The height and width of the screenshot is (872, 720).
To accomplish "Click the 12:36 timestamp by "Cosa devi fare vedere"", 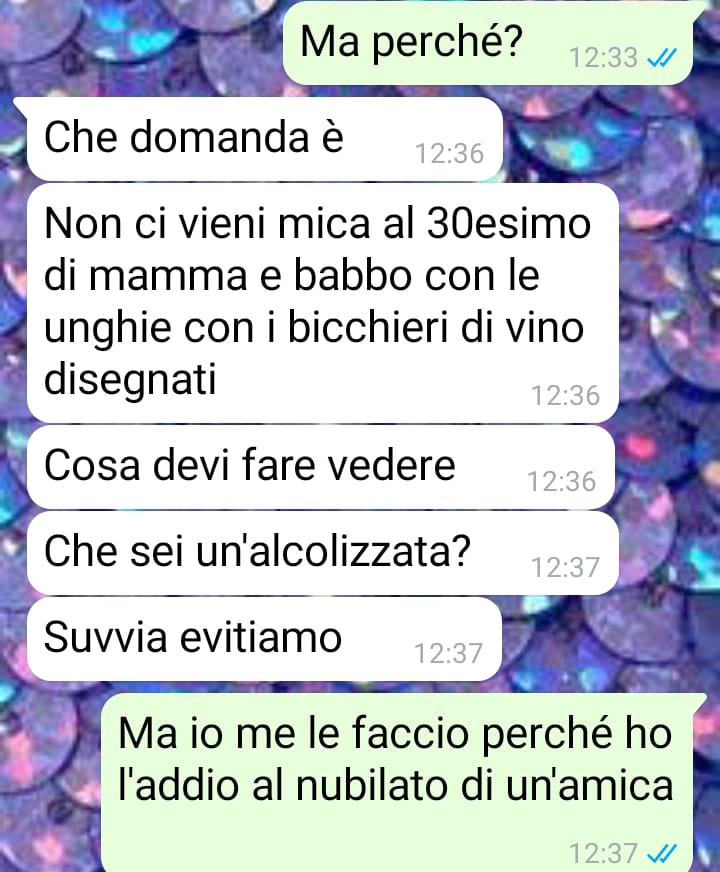I will click(x=562, y=482).
